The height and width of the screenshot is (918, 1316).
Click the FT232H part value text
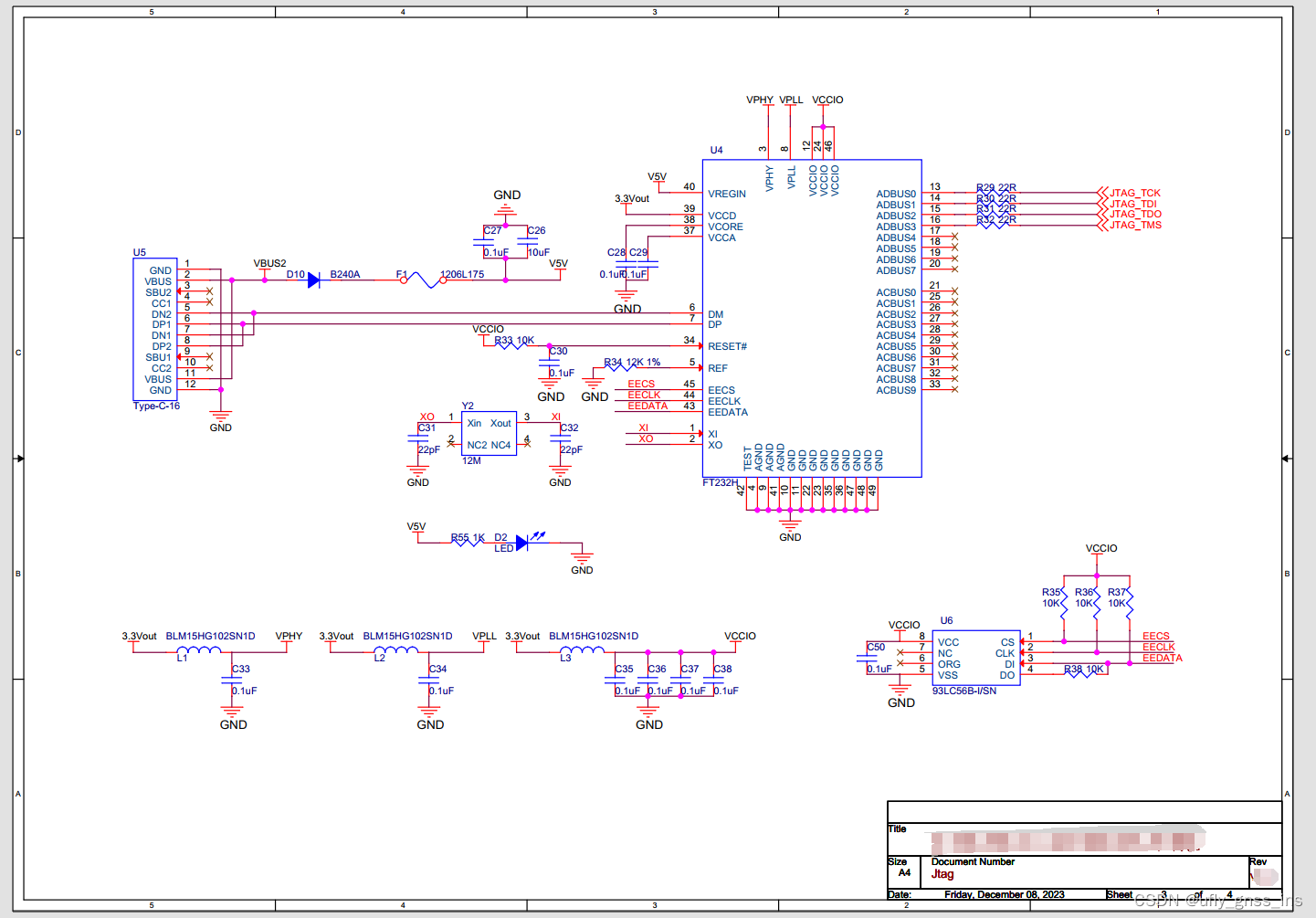721,482
